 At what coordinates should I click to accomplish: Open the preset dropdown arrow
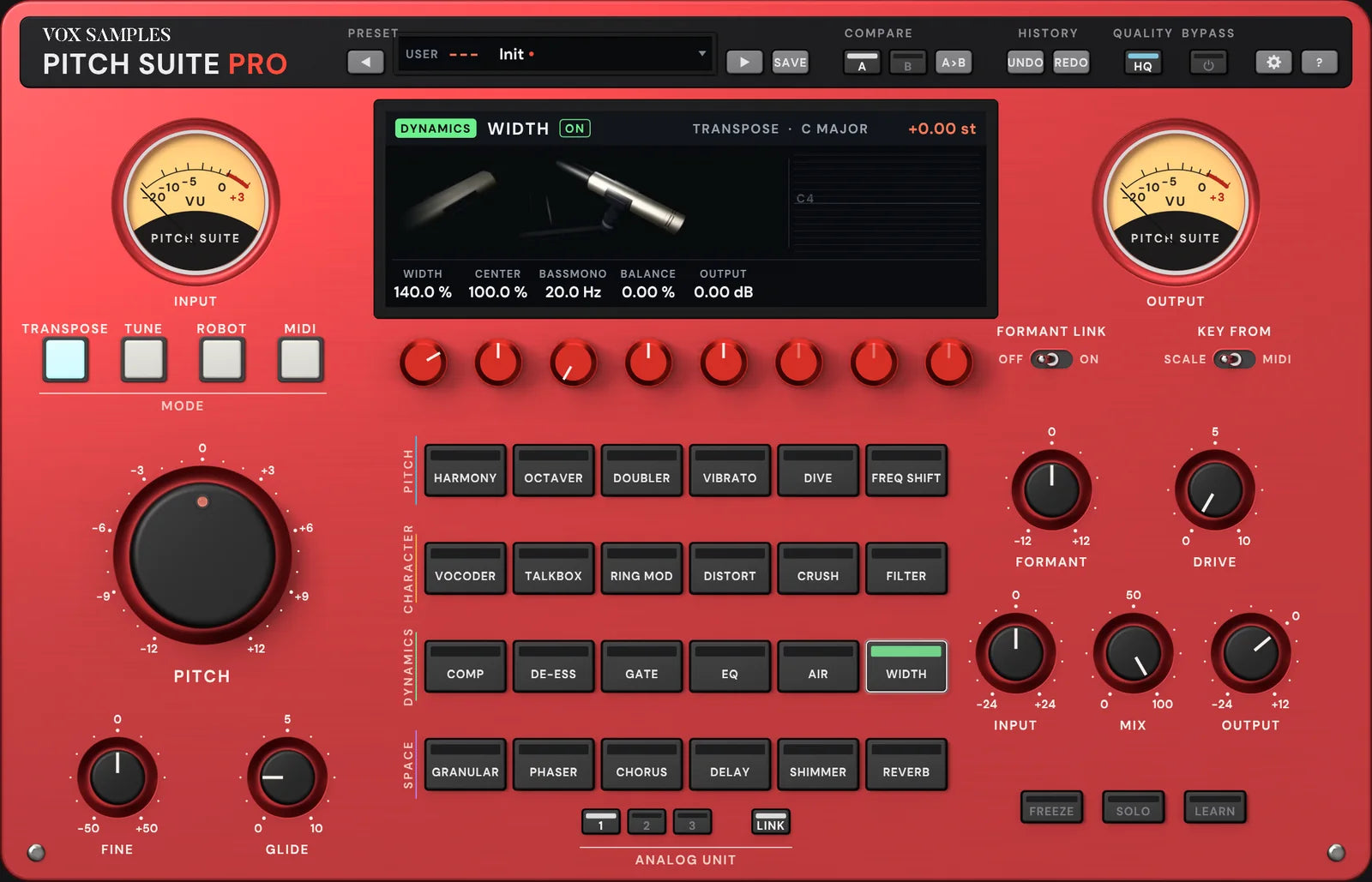702,53
